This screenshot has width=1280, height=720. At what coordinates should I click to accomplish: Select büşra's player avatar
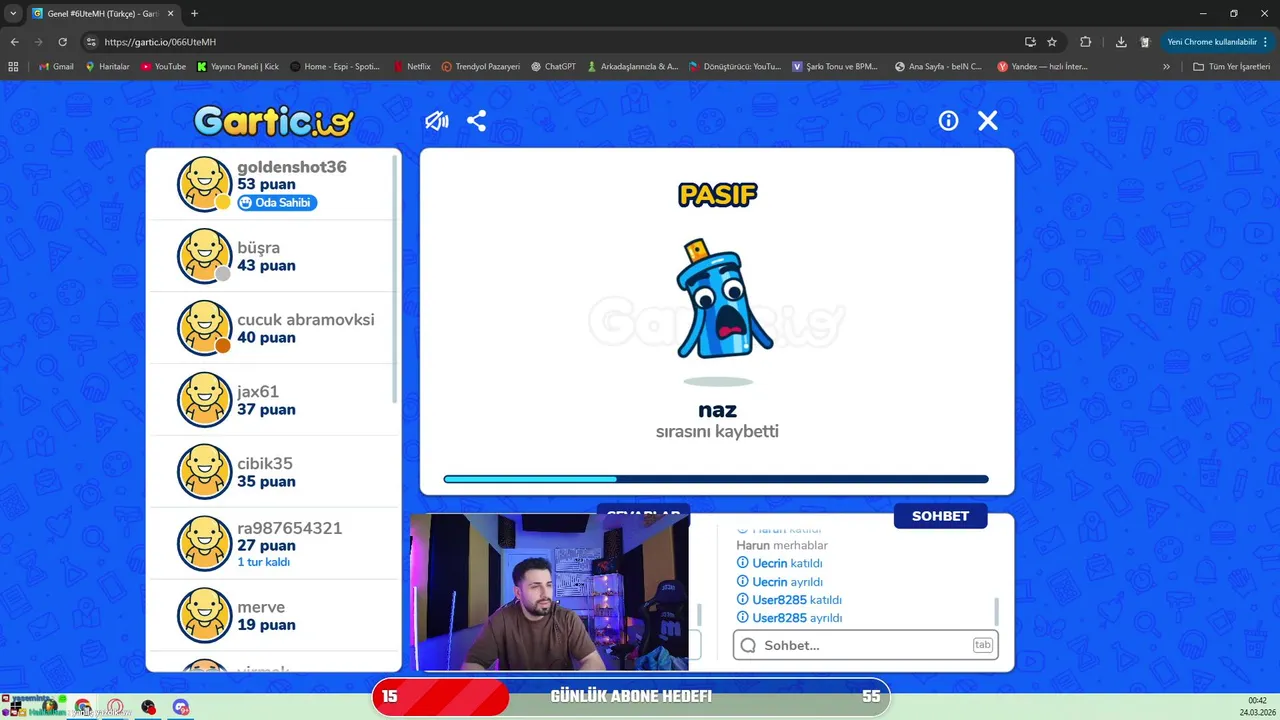tap(204, 256)
